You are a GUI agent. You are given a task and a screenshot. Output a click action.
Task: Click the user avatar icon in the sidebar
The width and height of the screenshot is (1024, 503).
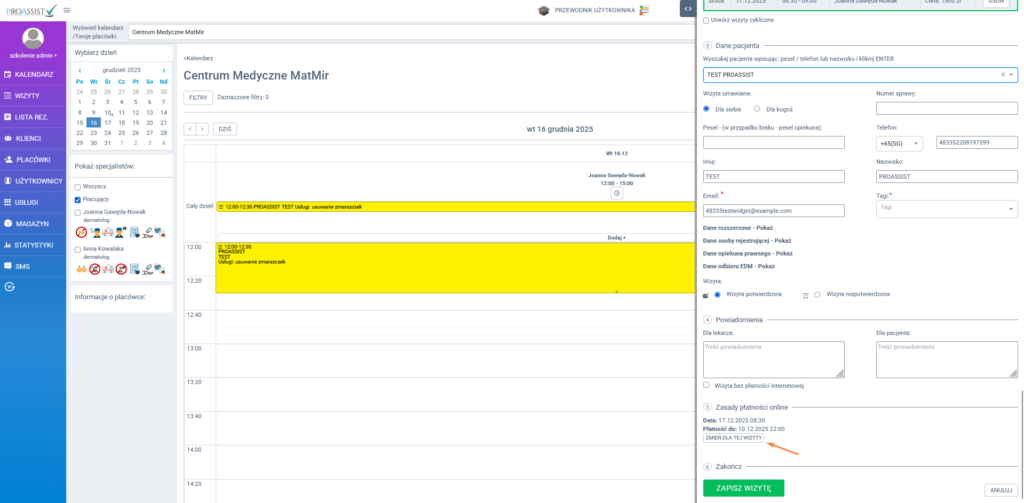pos(33,38)
